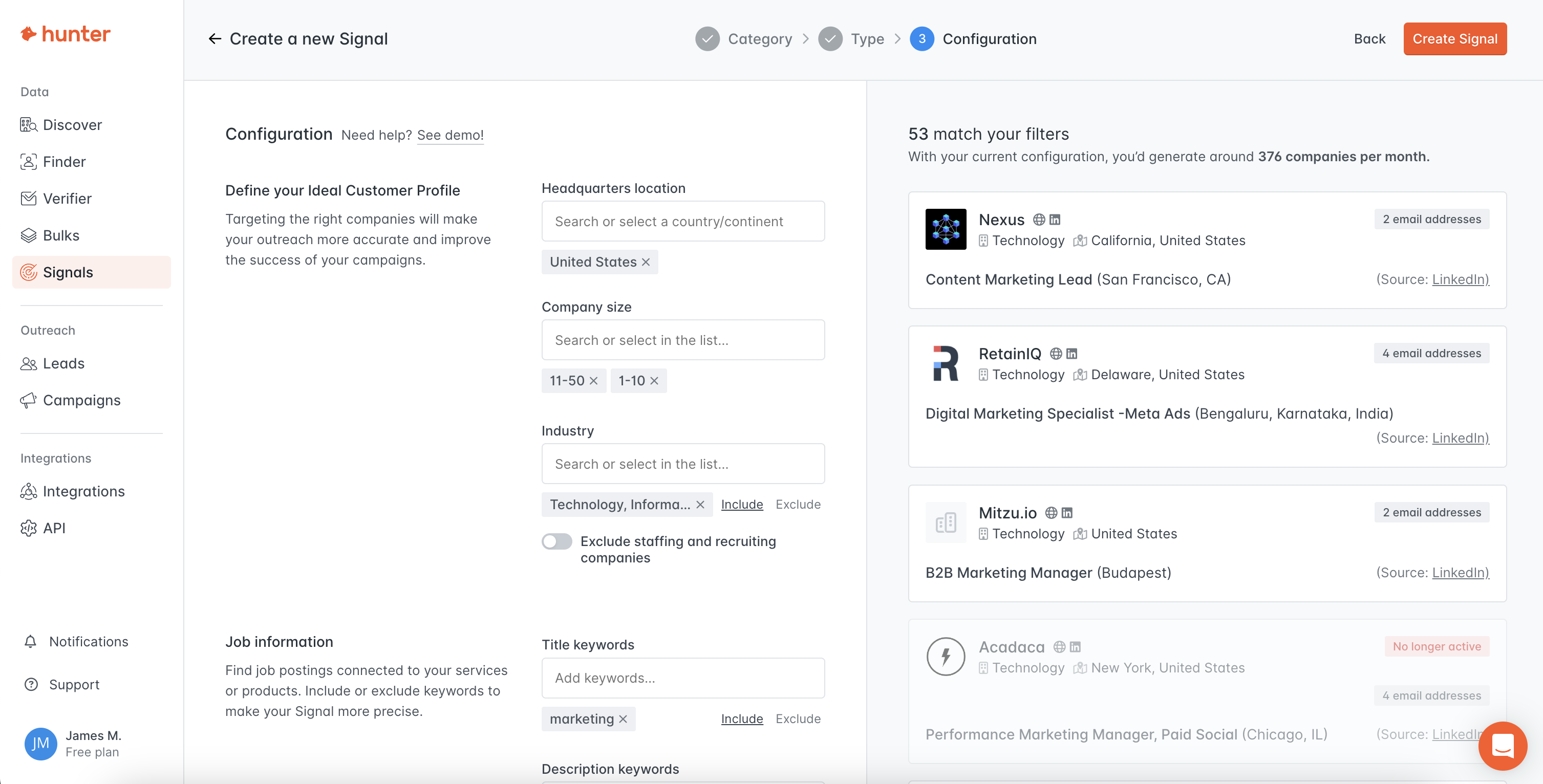Image resolution: width=1543 pixels, height=784 pixels.
Task: Open API in the sidebar
Action: click(x=91, y=528)
